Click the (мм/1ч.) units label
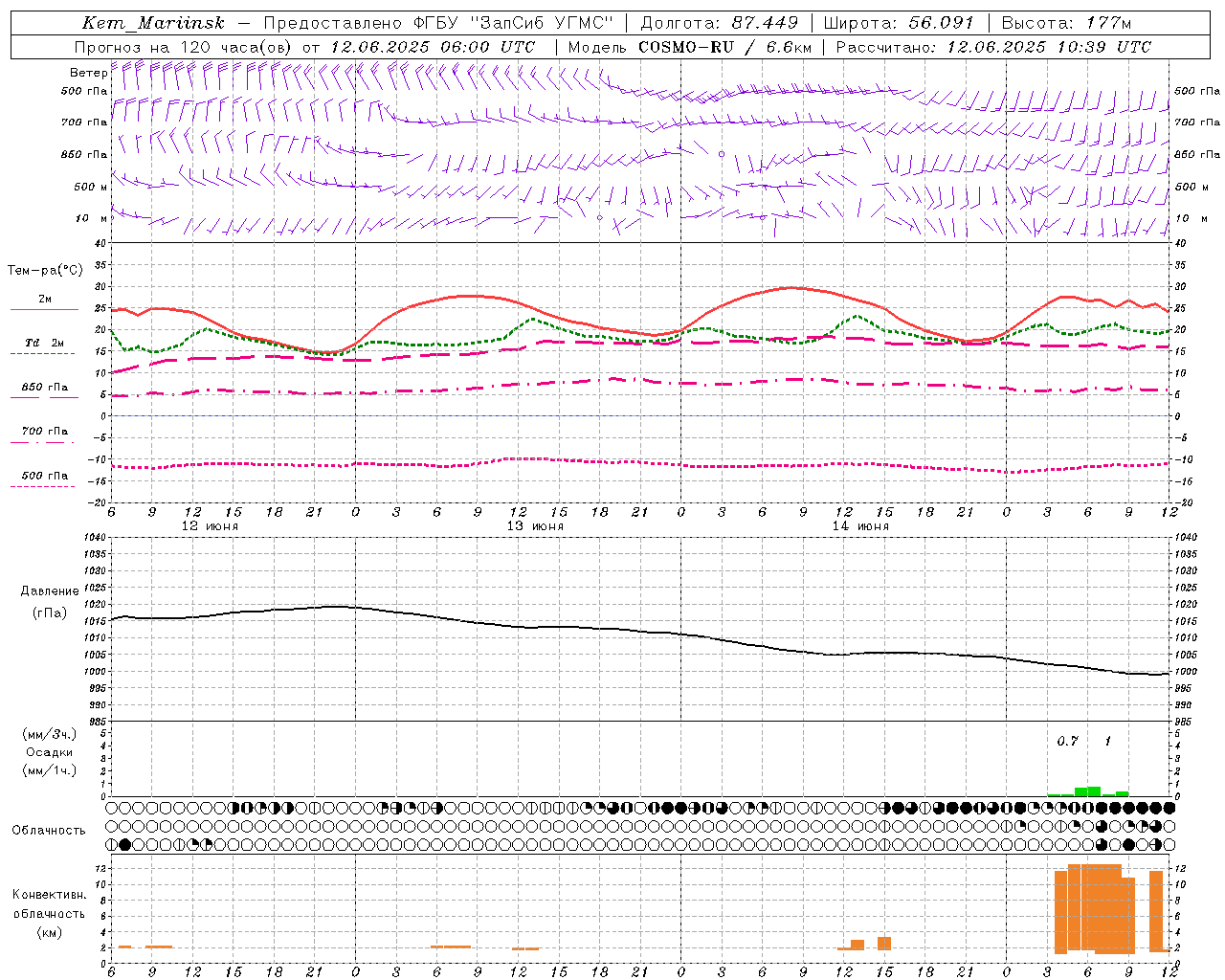Screen dimensions: 1225x980 tap(50, 770)
